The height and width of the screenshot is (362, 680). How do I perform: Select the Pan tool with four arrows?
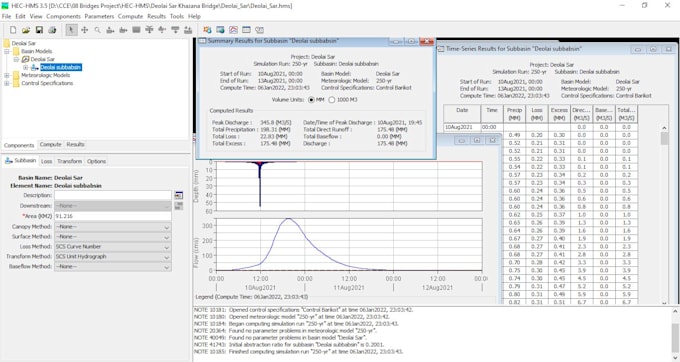point(85,30)
